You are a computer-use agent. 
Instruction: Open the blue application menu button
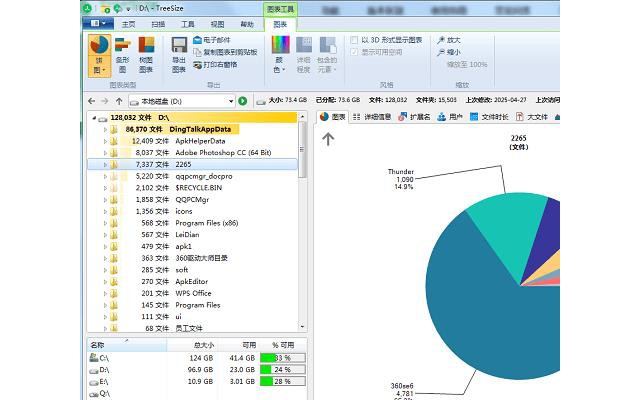(x=98, y=24)
